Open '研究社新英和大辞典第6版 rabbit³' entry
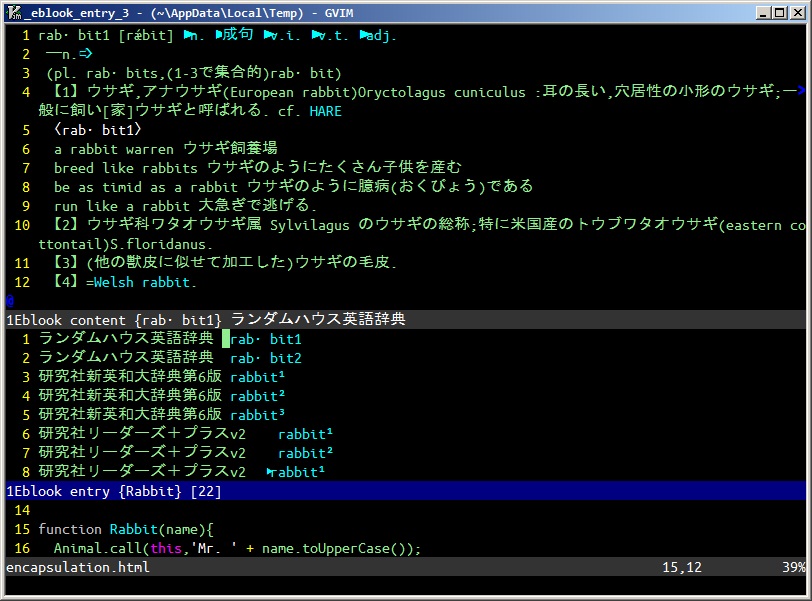This screenshot has width=812, height=601. coord(162,415)
